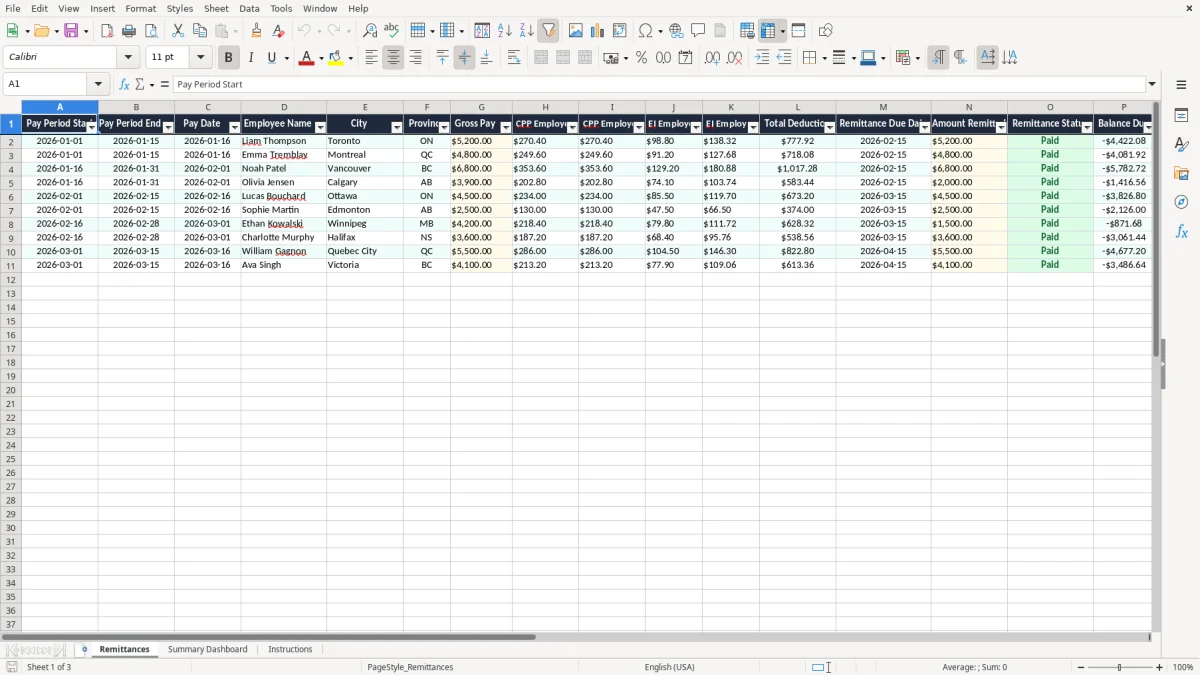Increase the indent

762,58
